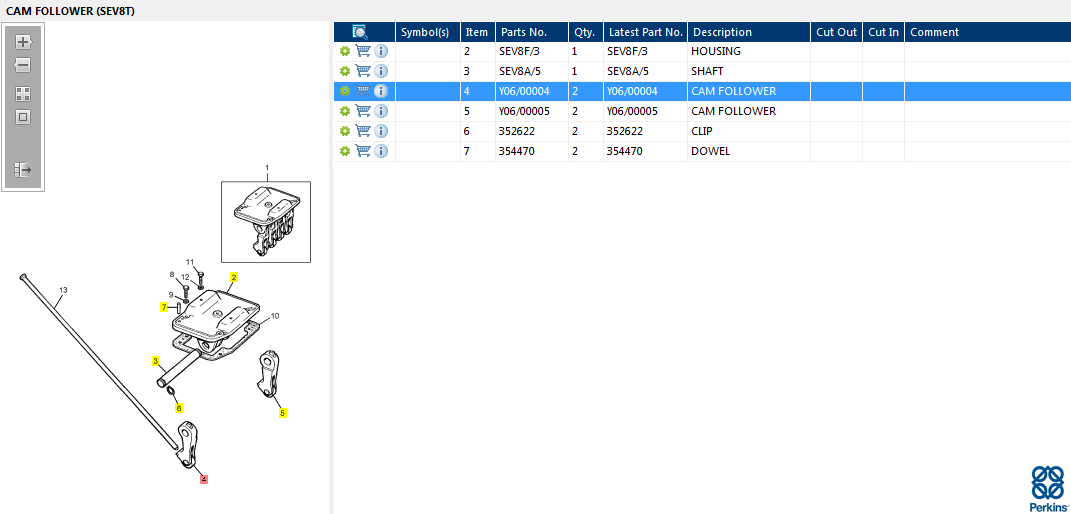Select red callout 4 on the diagram

204,479
